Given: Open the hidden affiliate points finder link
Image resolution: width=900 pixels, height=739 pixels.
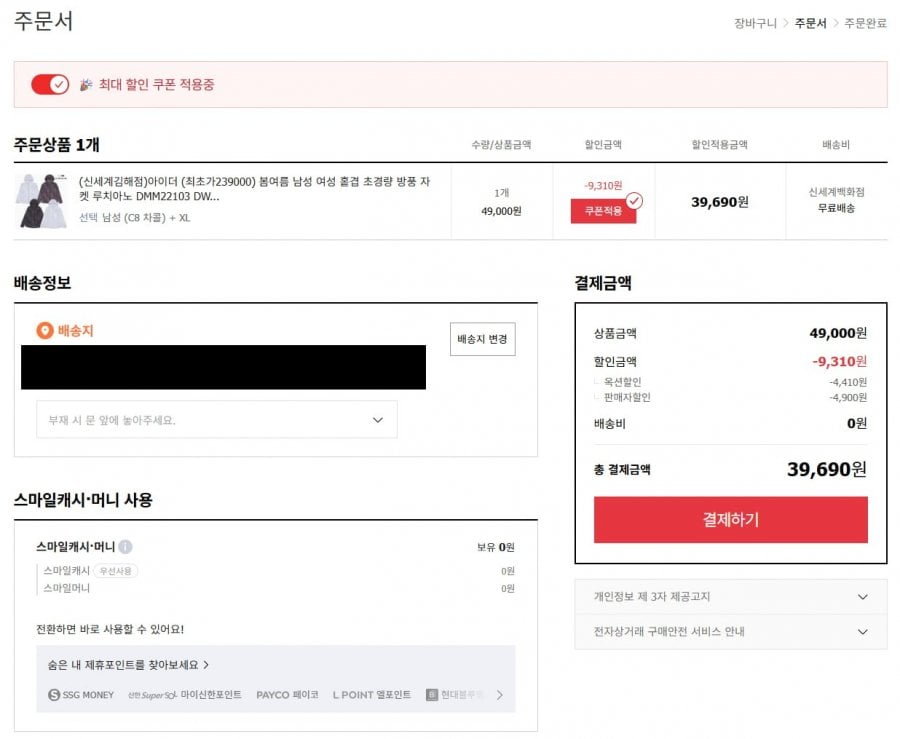Looking at the screenshot, I should 129,664.
